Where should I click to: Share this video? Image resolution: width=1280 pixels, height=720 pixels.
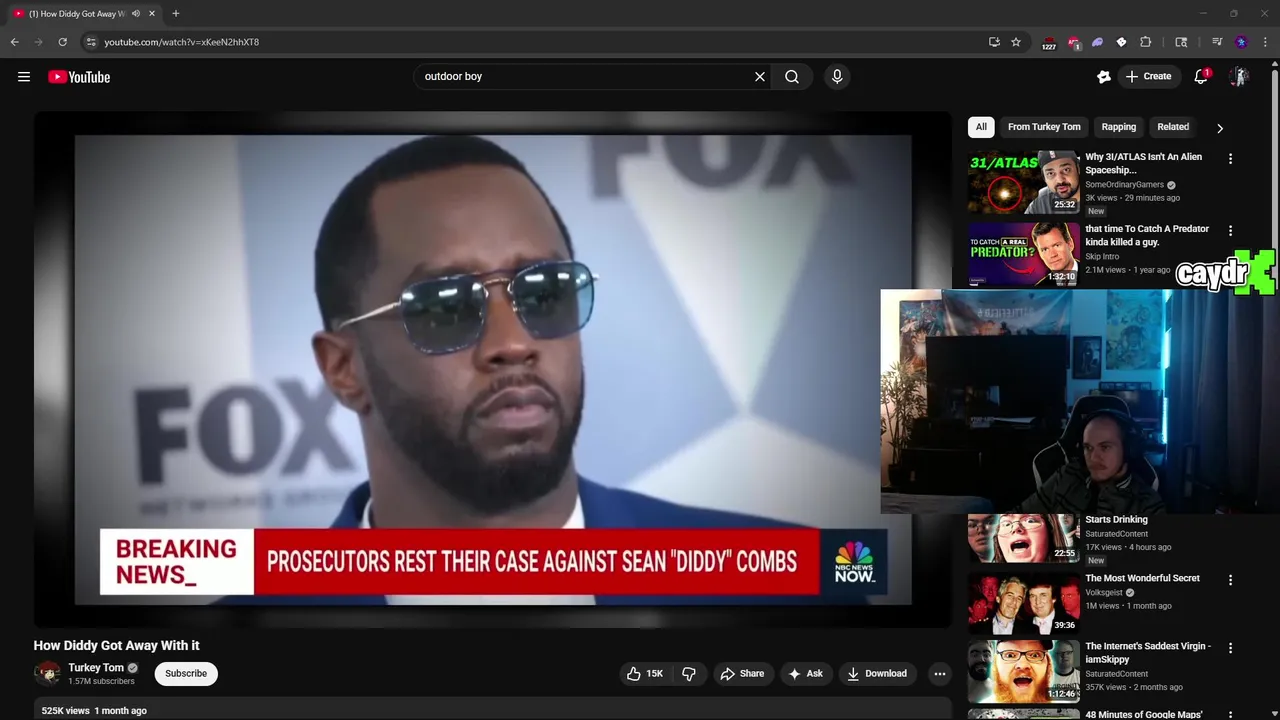pos(742,674)
